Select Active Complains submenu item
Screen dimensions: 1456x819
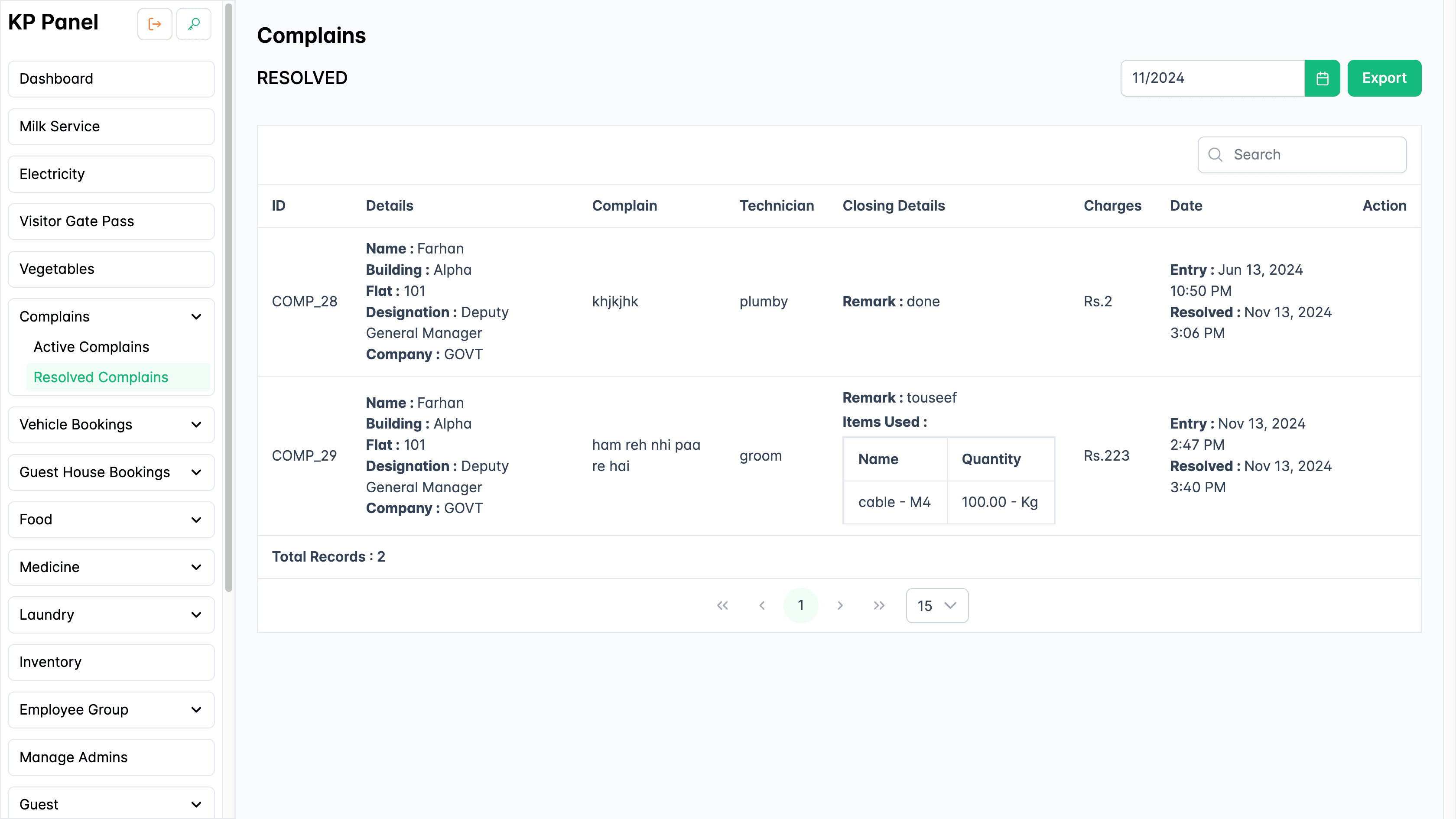(x=91, y=347)
